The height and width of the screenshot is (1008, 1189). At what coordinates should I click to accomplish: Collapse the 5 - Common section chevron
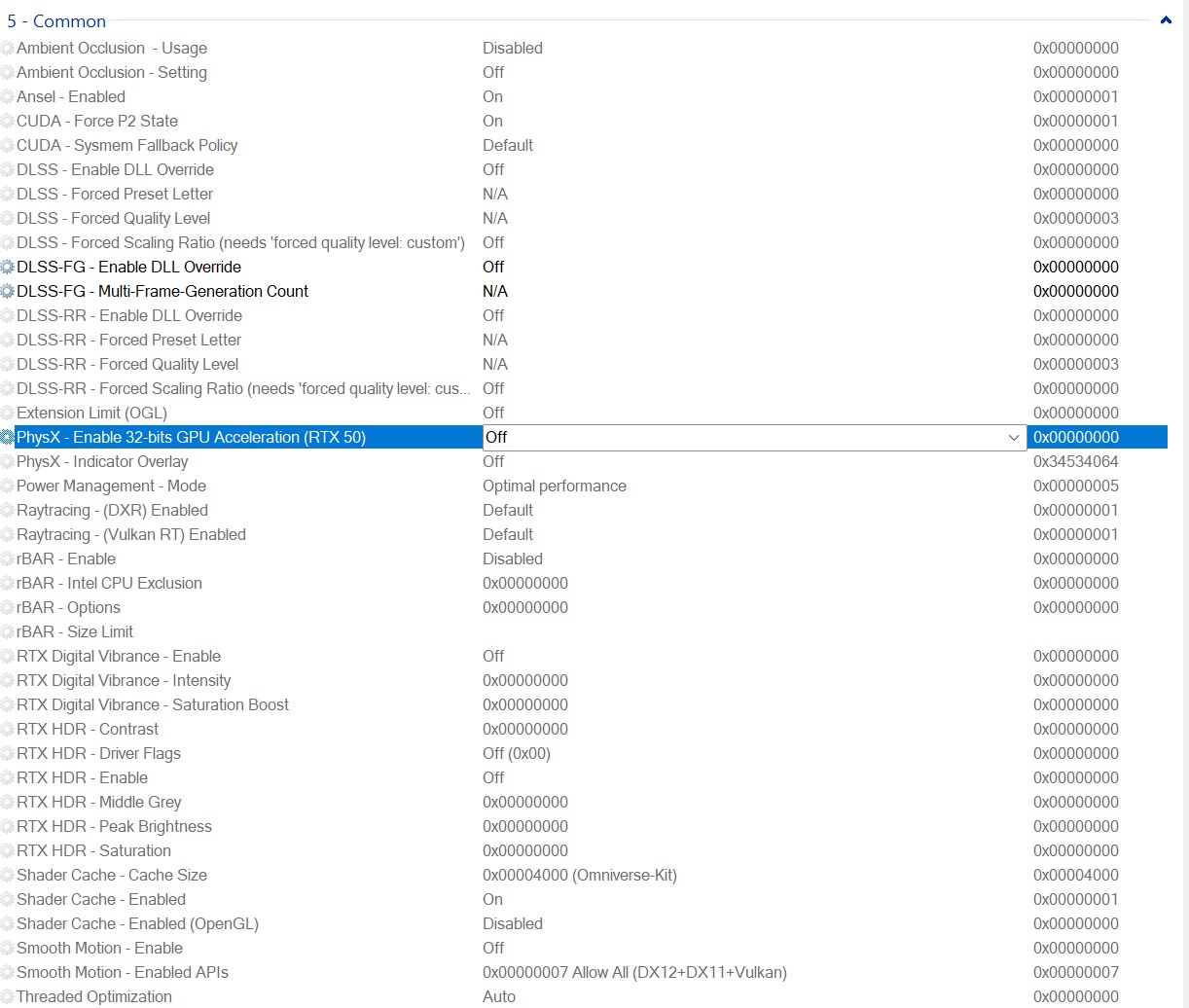click(x=1166, y=20)
